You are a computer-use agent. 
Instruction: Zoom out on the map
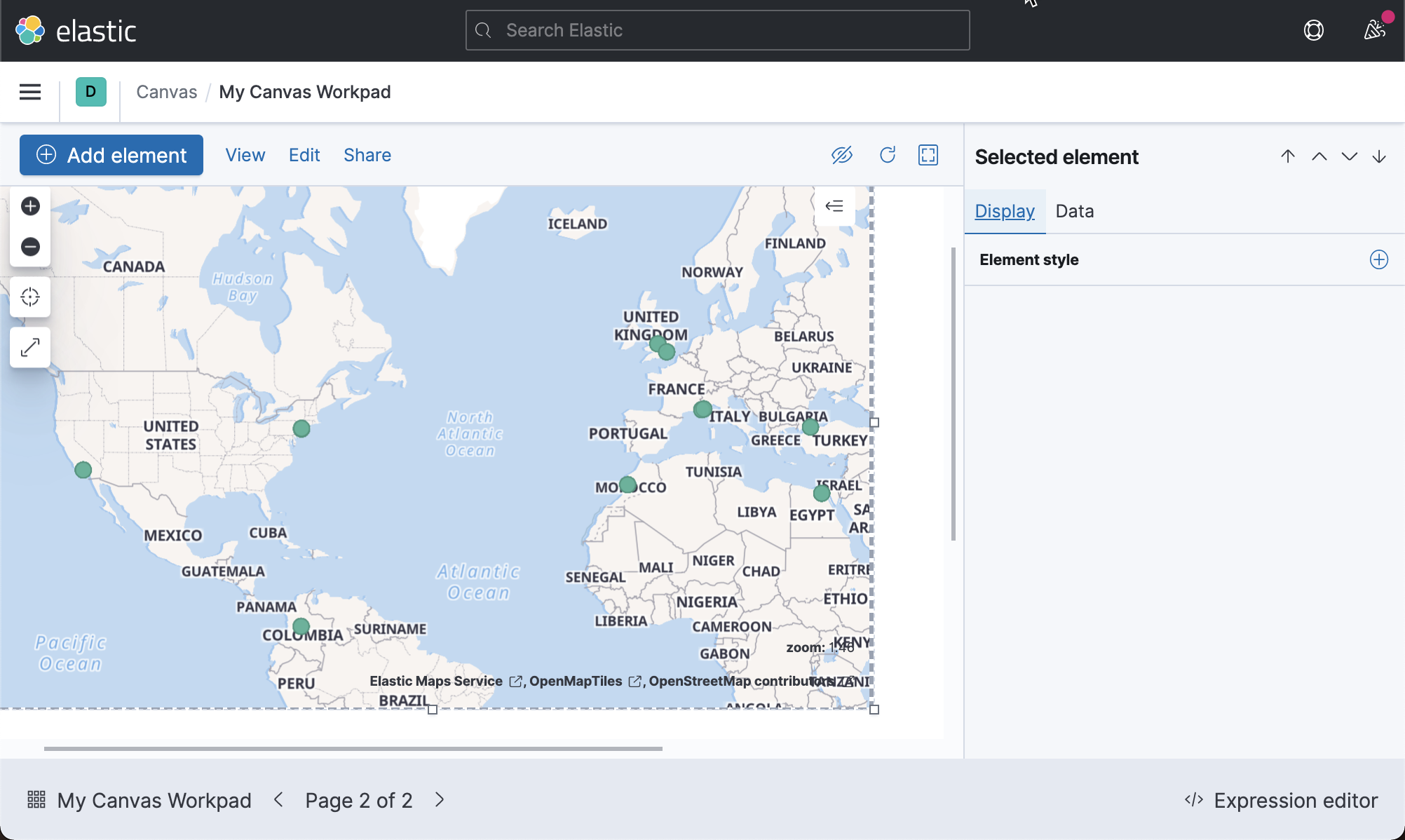pyautogui.click(x=30, y=247)
